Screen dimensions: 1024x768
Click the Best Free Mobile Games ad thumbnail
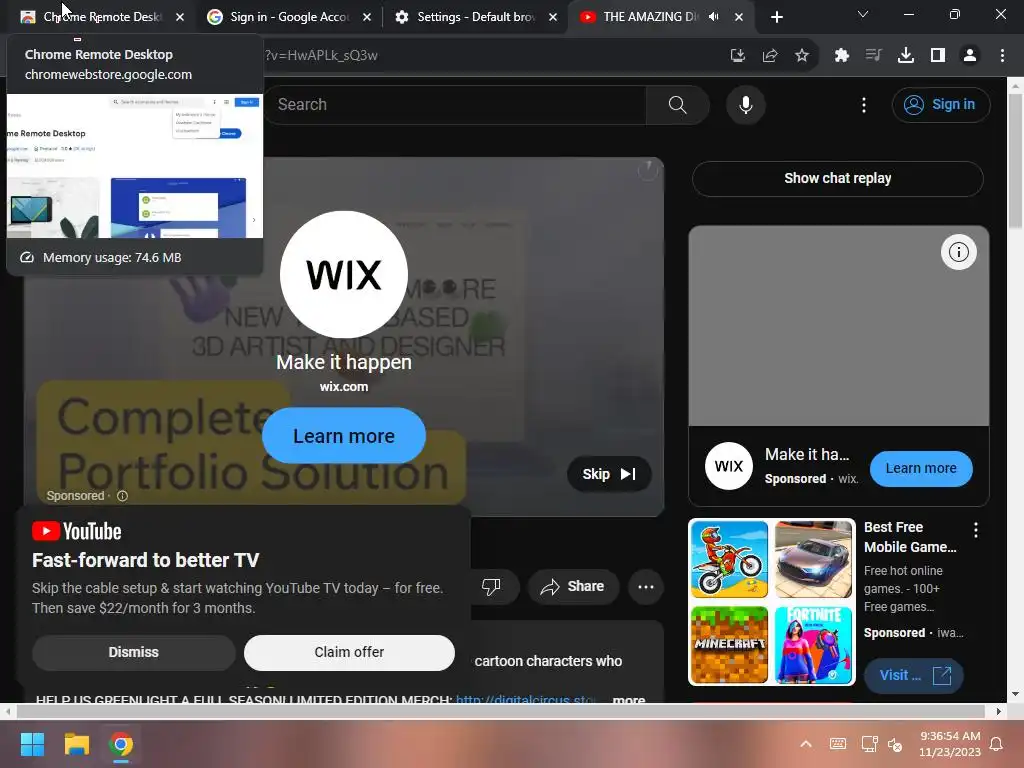pyautogui.click(x=771, y=602)
